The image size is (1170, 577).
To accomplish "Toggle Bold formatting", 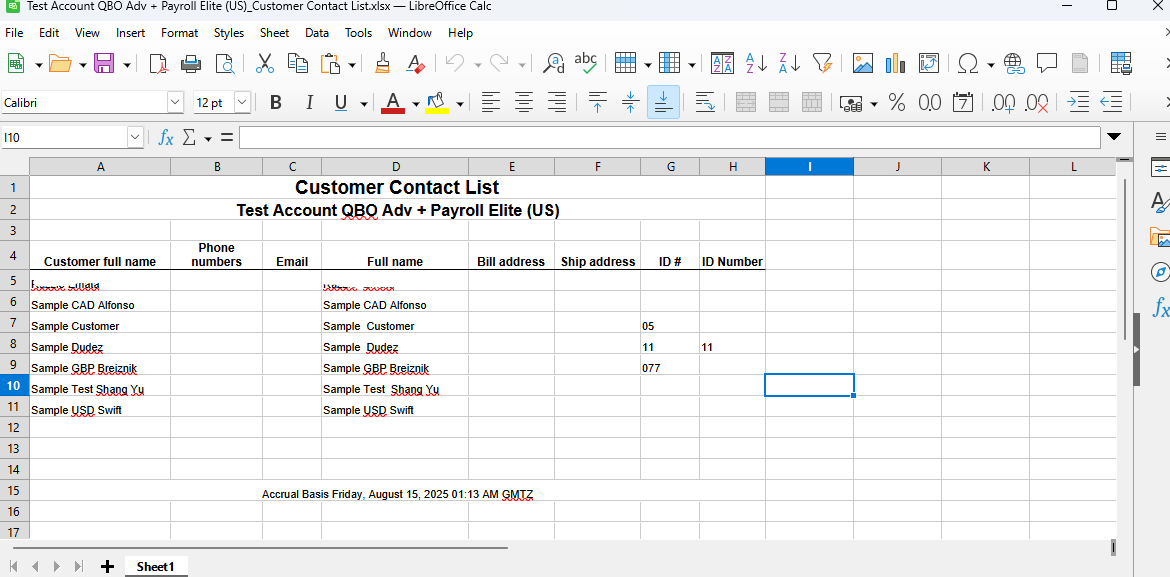I will pyautogui.click(x=276, y=102).
